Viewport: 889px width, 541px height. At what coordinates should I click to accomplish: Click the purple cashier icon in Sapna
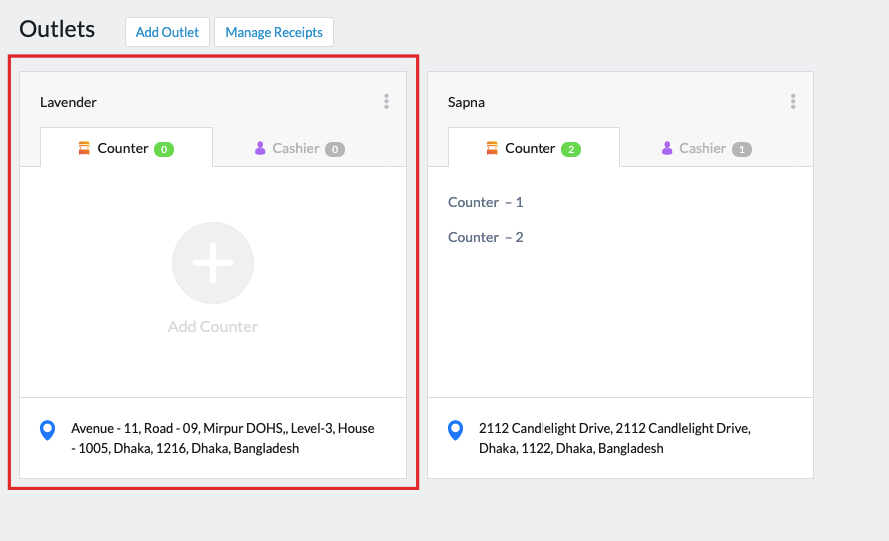click(x=667, y=148)
